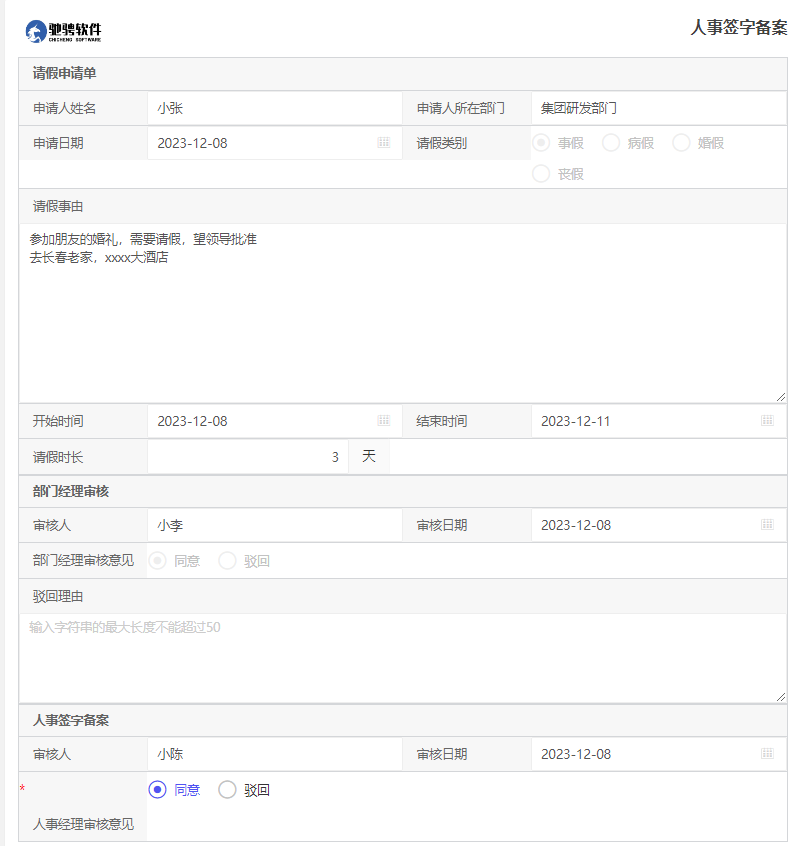Select 事假 radio option
Viewport: 798px width, 846px height.
[541, 143]
